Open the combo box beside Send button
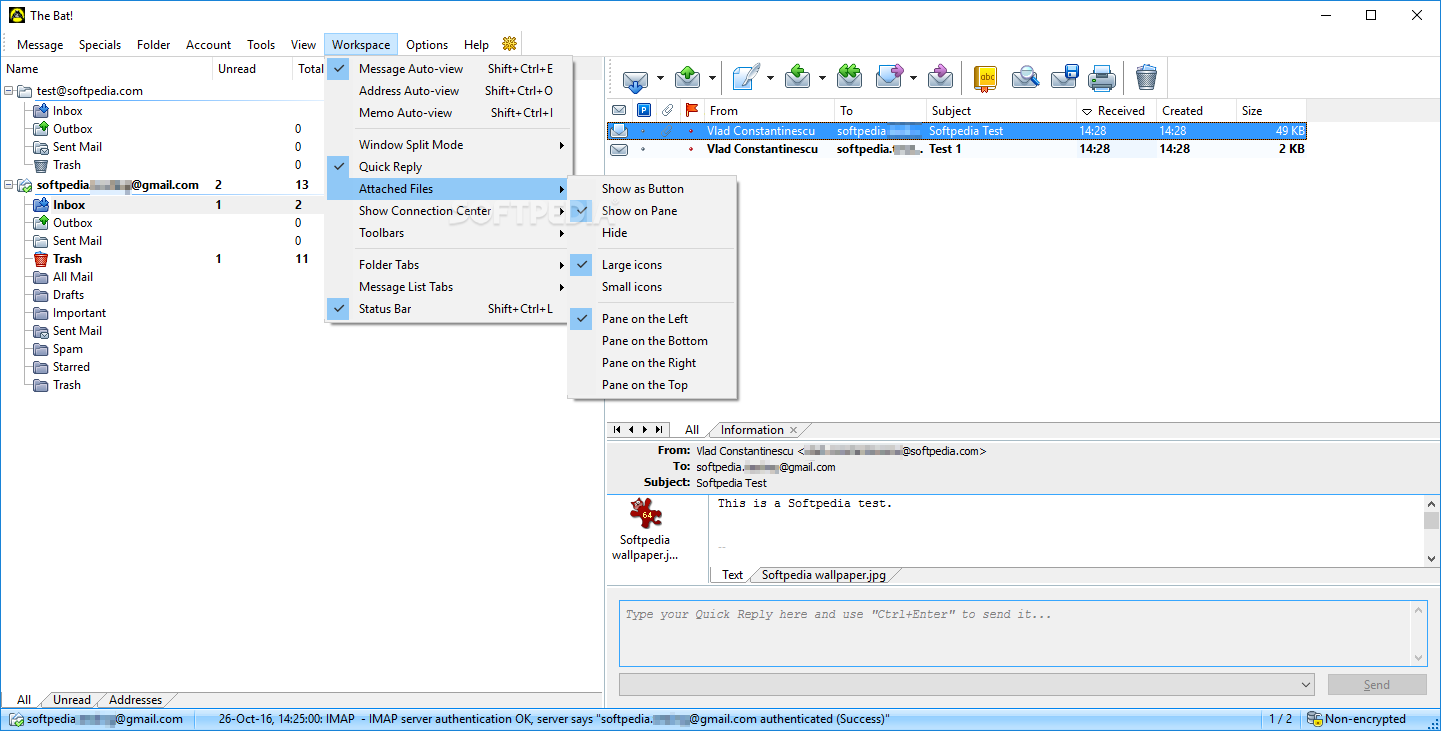 click(x=967, y=684)
